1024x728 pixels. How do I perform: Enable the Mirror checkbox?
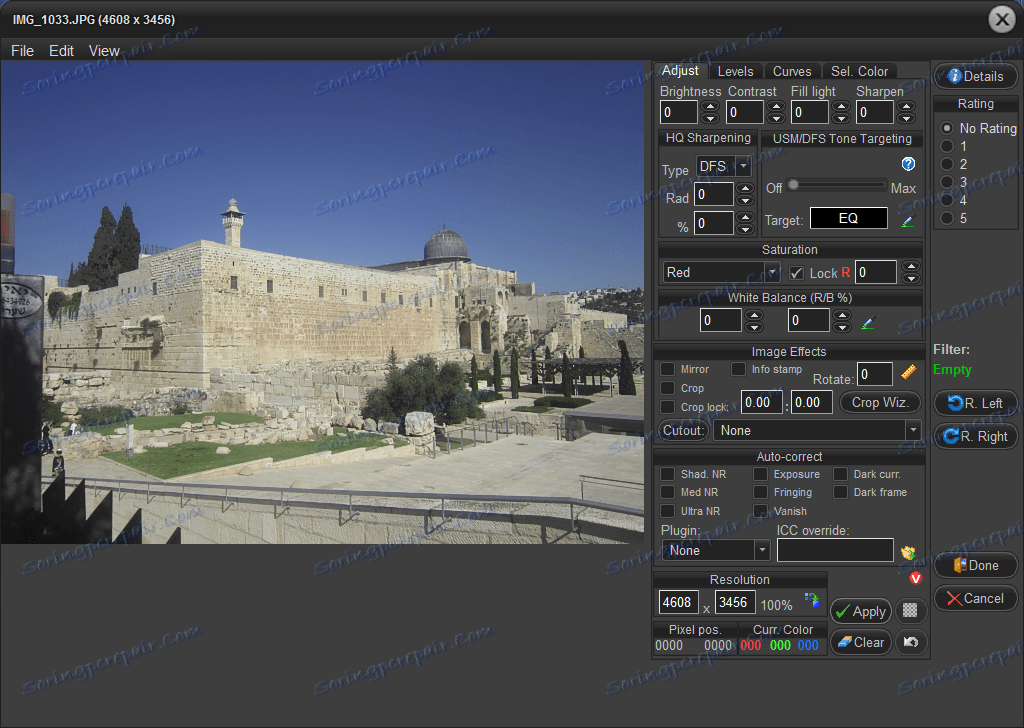coord(667,369)
